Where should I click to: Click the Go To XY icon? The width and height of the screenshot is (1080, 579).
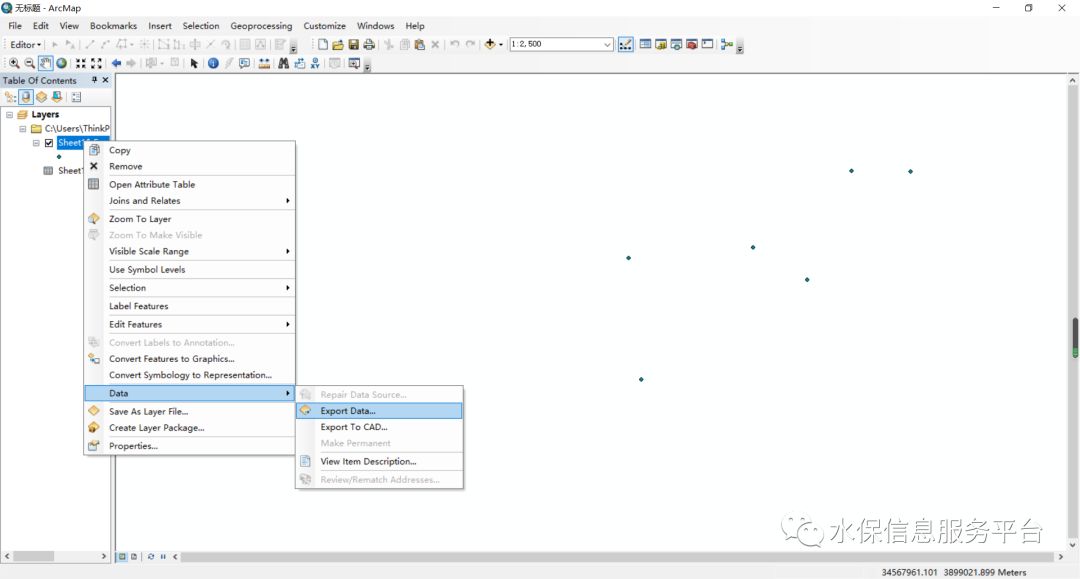315,63
